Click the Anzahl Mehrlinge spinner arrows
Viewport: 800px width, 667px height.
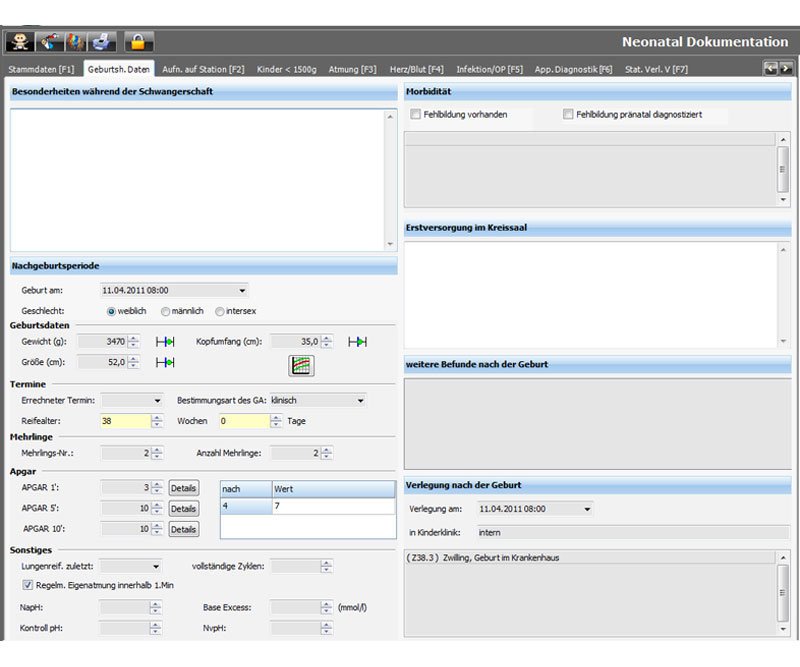pos(327,453)
